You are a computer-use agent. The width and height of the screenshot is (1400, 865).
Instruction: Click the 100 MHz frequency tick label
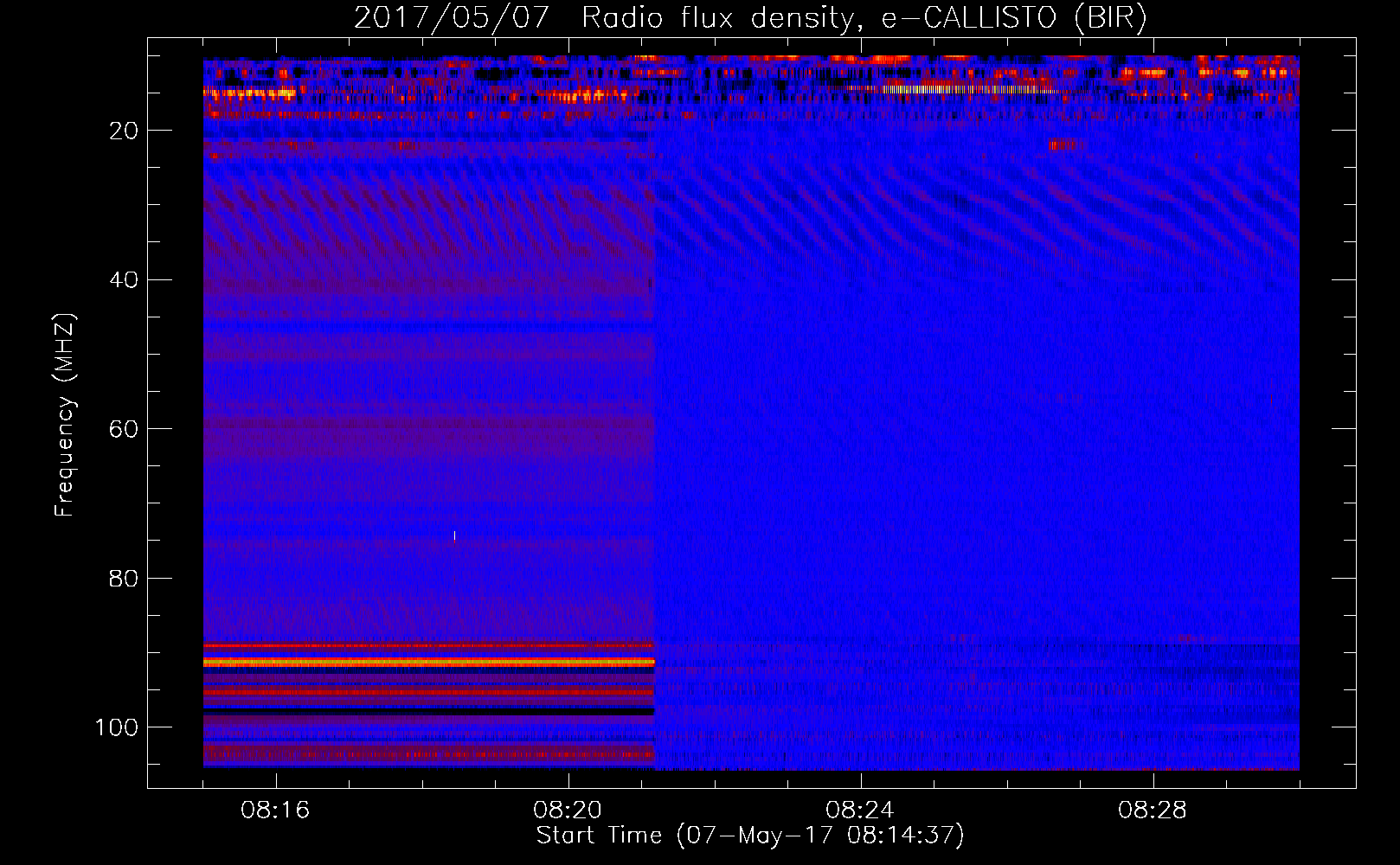(117, 727)
